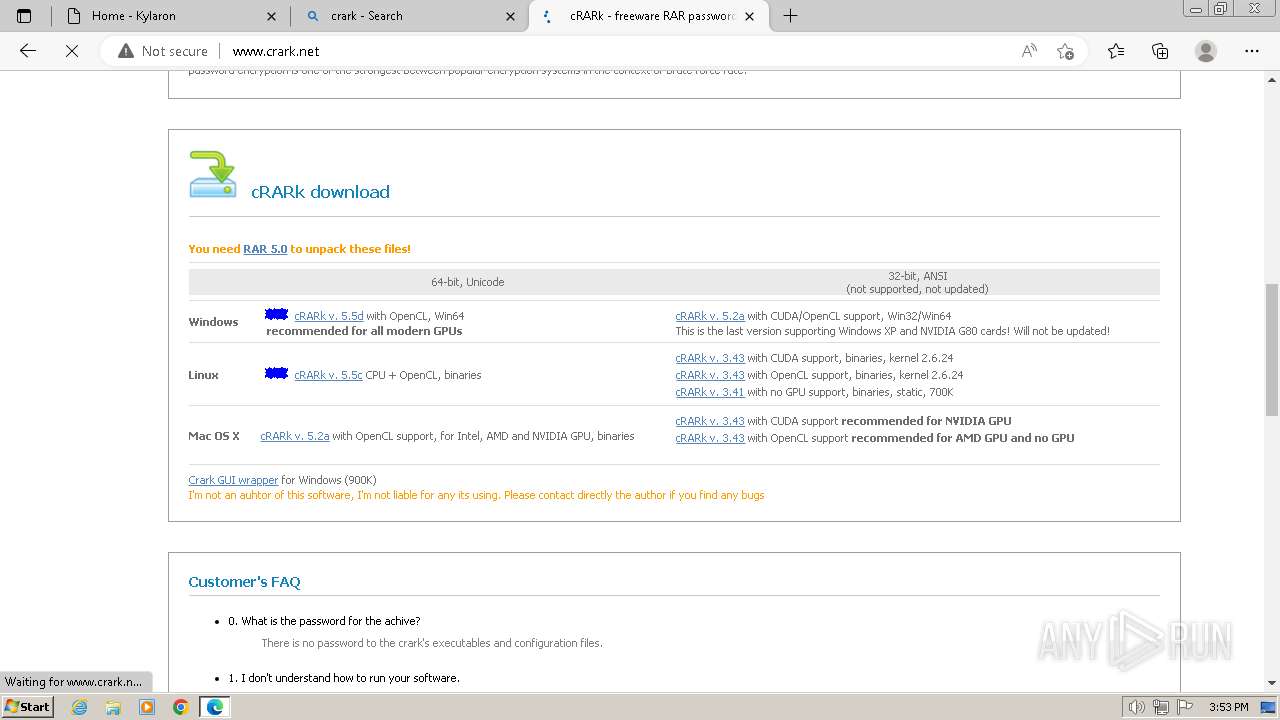The width and height of the screenshot is (1280, 720).
Task: Open Read aloud icon in address bar
Action: (1029, 51)
